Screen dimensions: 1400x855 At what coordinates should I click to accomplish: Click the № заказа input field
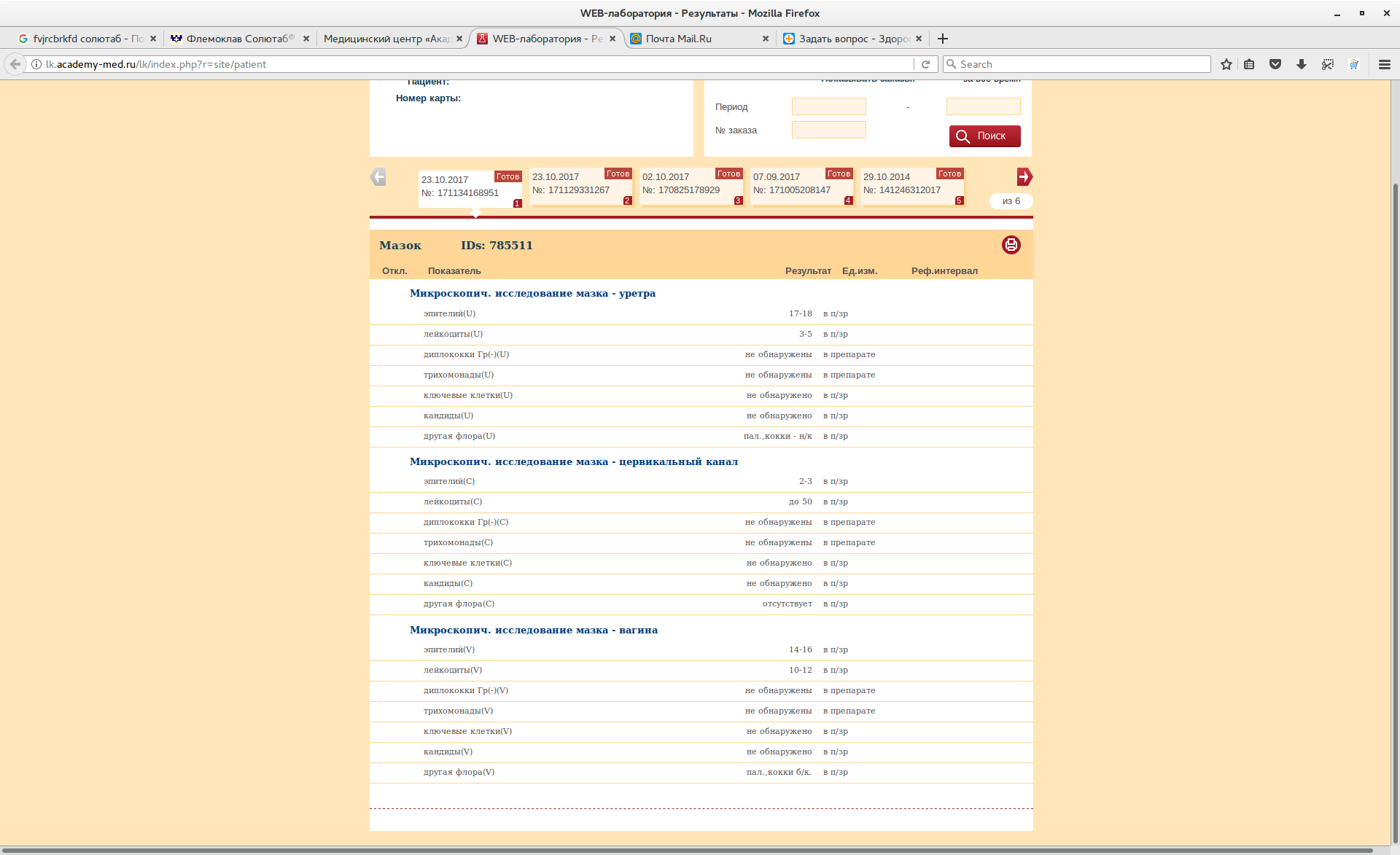pos(828,130)
